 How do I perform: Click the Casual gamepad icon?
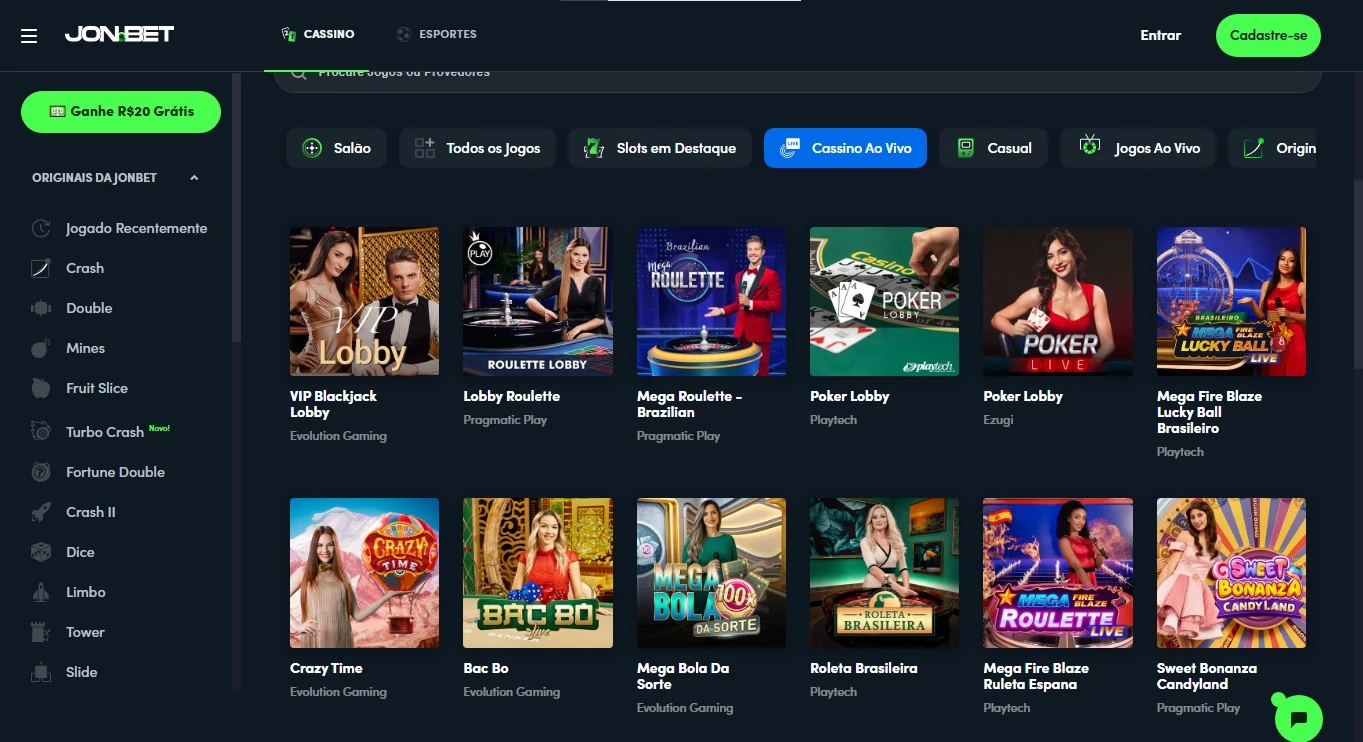pyautogui.click(x=965, y=148)
